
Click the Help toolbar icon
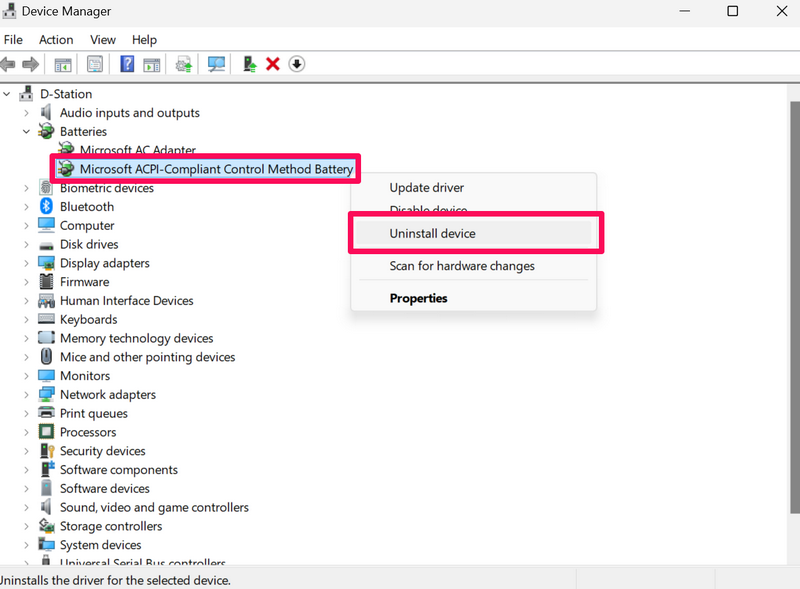tap(127, 64)
